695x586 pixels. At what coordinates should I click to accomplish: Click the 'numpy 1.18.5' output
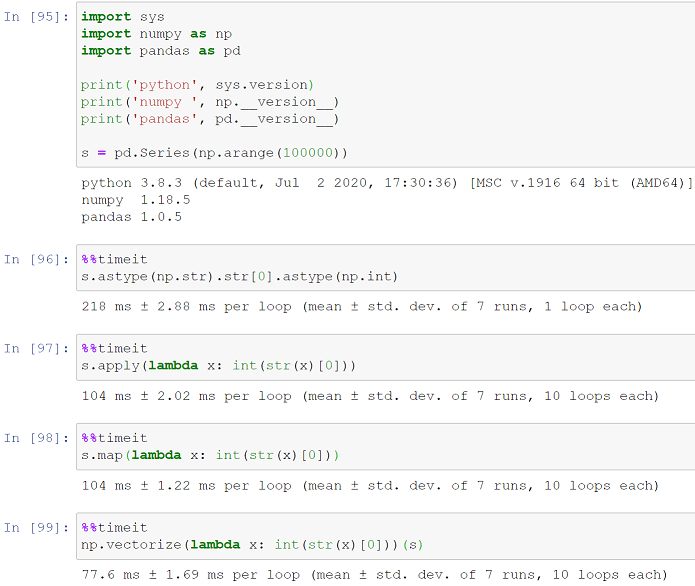click(136, 200)
